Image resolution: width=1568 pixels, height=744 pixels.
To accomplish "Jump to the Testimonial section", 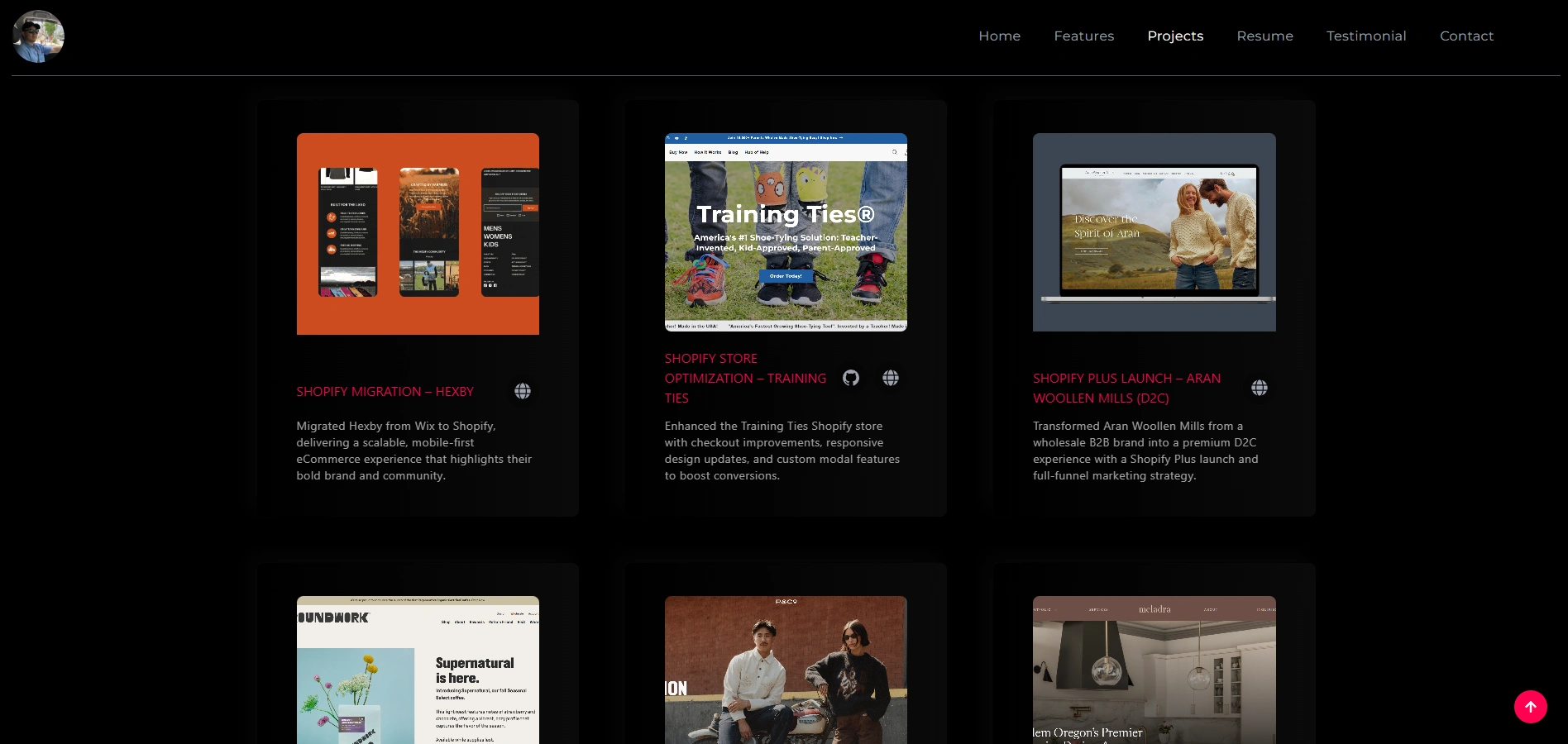I will 1366,36.
